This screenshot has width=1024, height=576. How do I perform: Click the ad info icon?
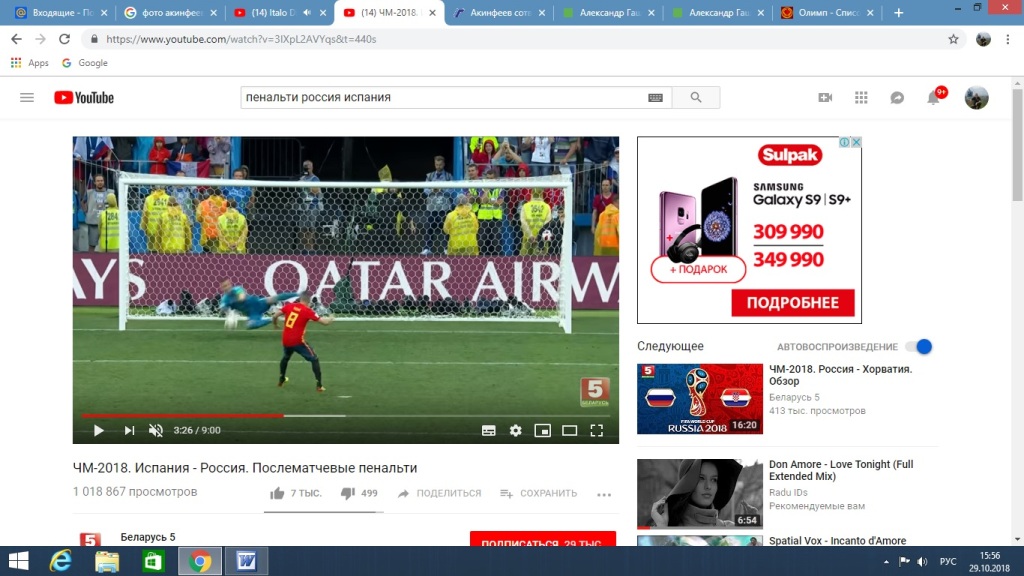point(844,142)
